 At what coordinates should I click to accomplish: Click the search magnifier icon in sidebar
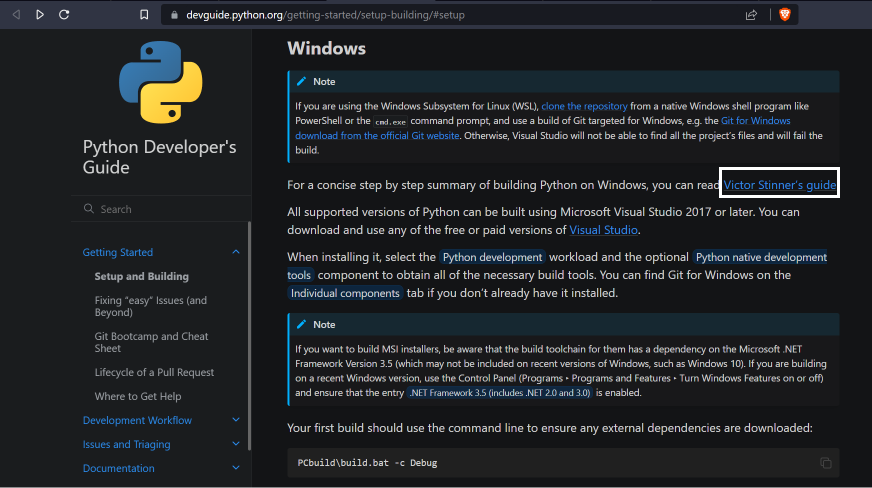point(88,208)
